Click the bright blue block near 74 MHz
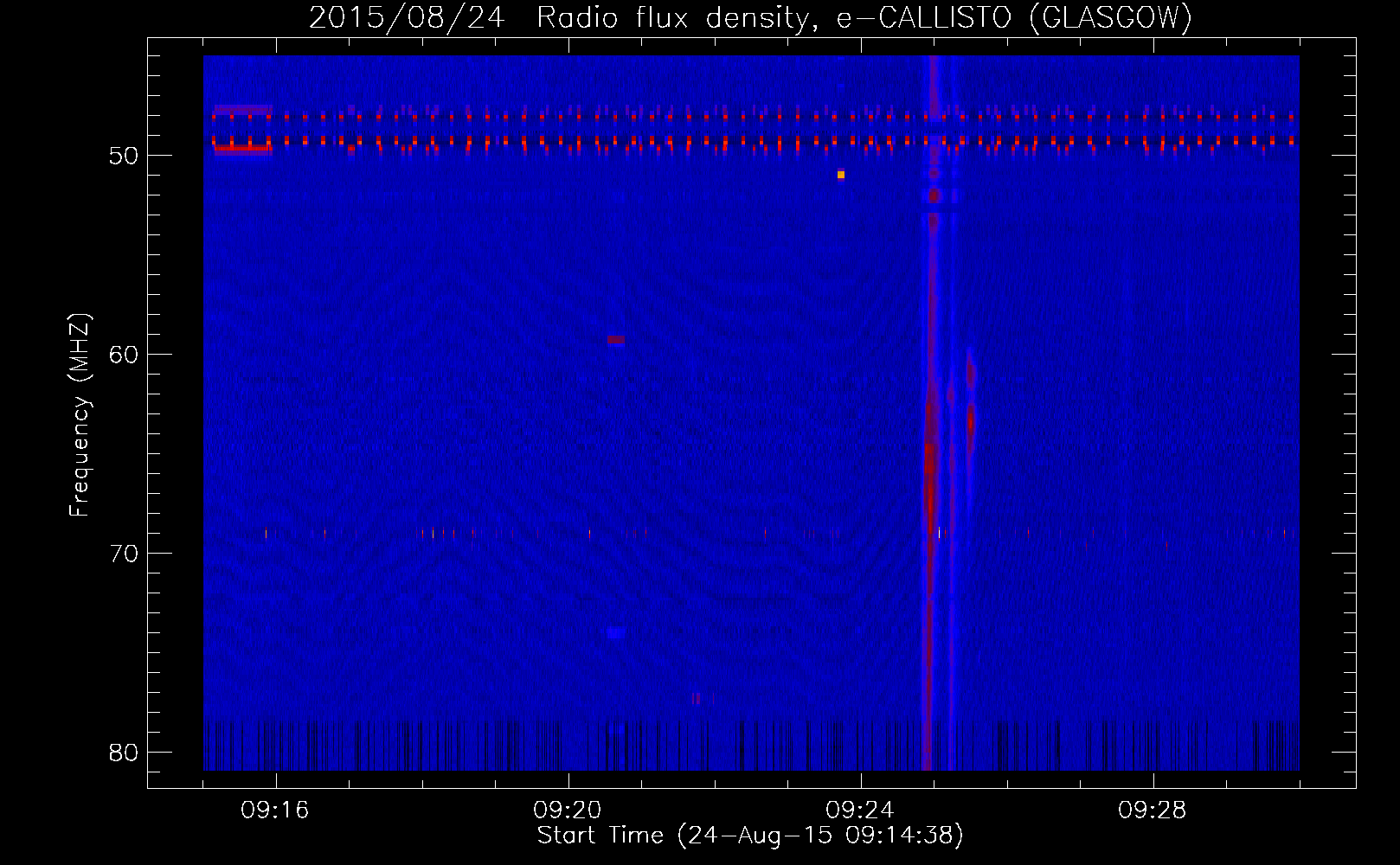Image resolution: width=1400 pixels, height=865 pixels. [x=616, y=633]
